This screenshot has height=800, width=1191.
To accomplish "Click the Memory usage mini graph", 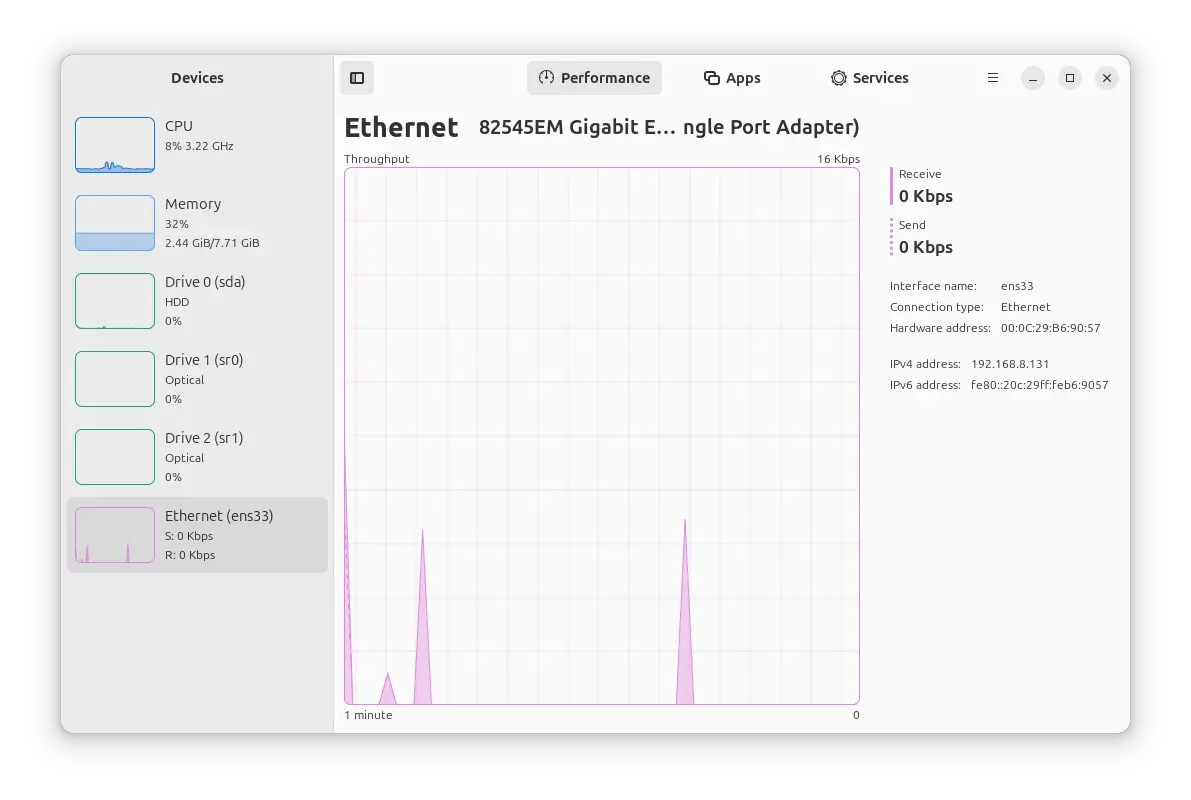I will [114, 222].
